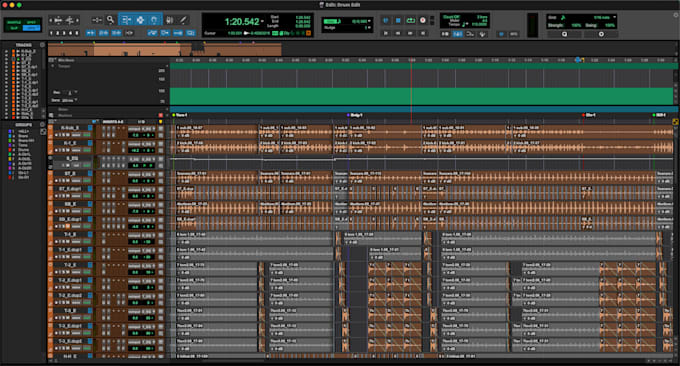This screenshot has height=366, width=680.
Task: Recall zoom preset 5
Action: point(77,33)
